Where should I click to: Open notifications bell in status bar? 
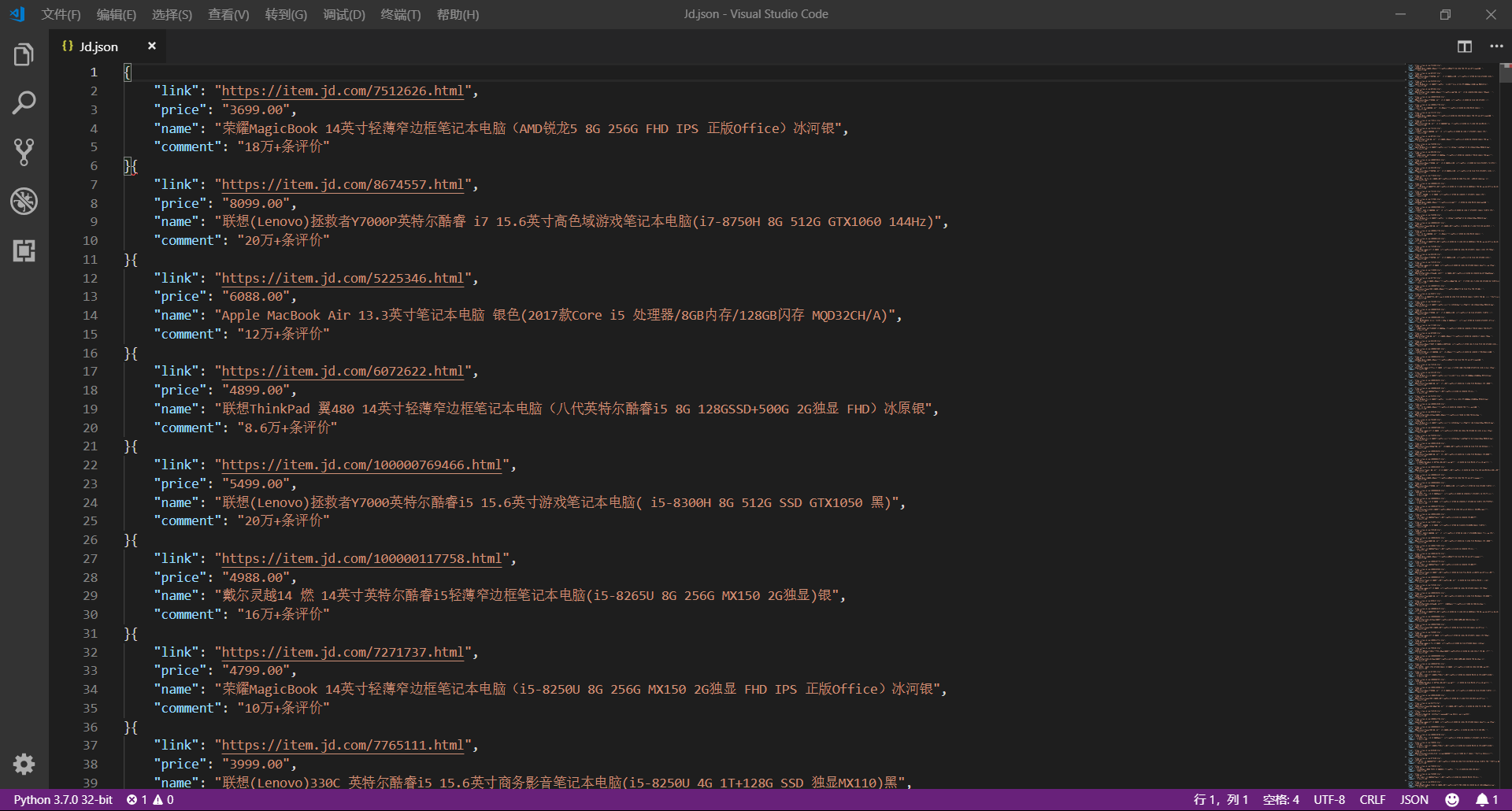[1486, 800]
